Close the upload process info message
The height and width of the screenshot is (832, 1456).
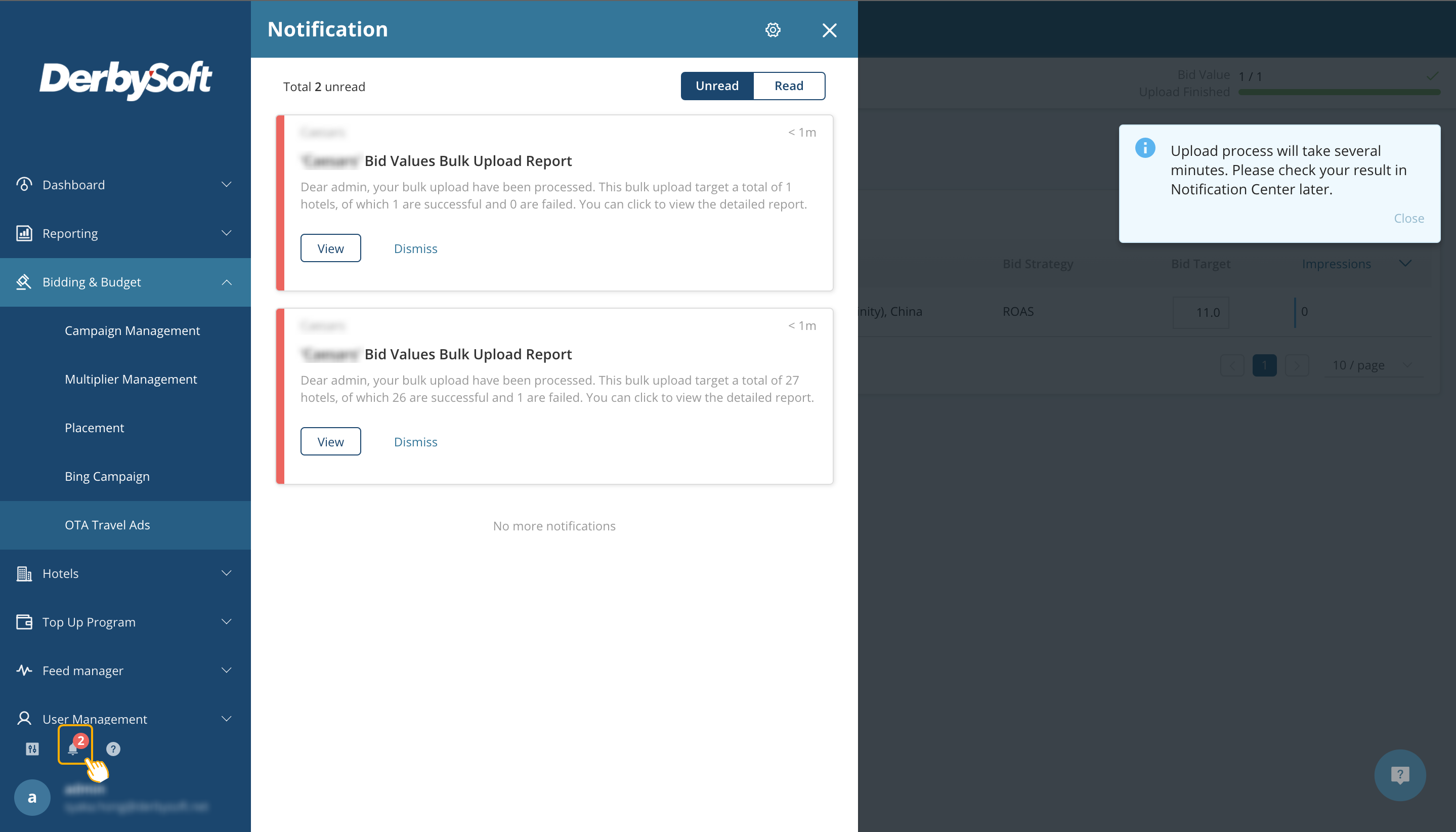(1408, 218)
